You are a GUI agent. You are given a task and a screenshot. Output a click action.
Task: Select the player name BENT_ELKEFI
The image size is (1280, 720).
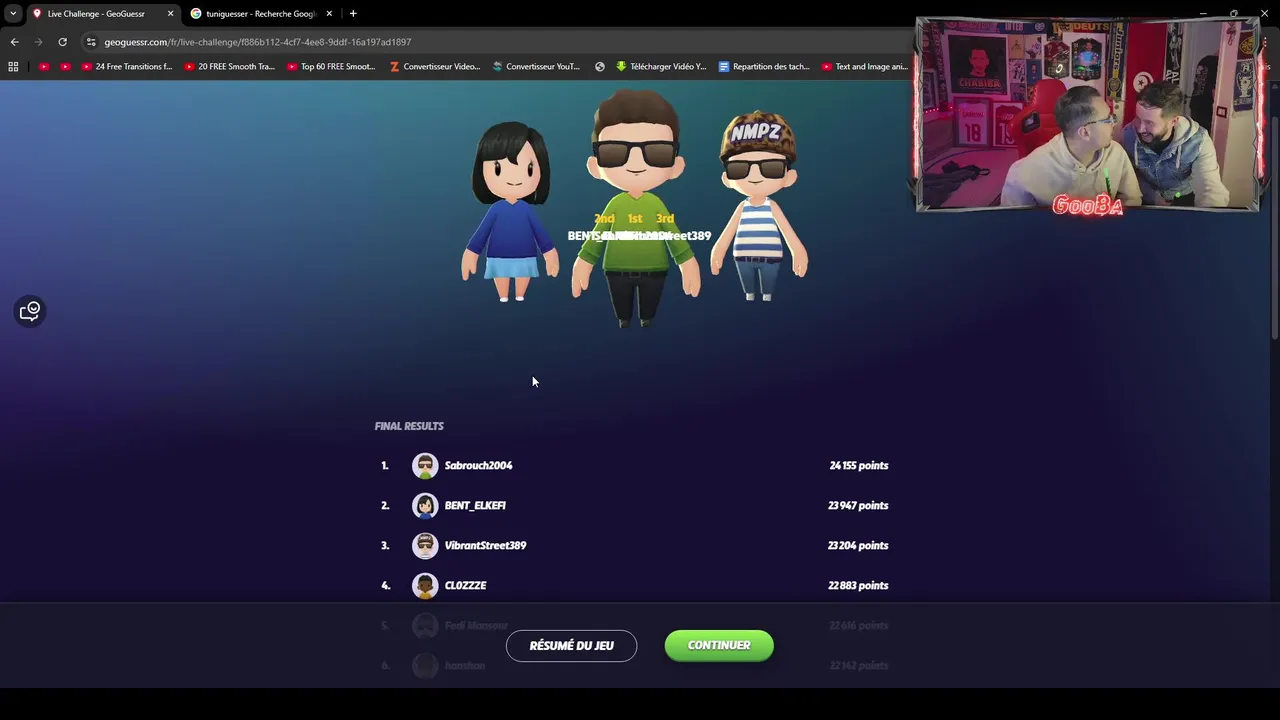click(x=475, y=505)
